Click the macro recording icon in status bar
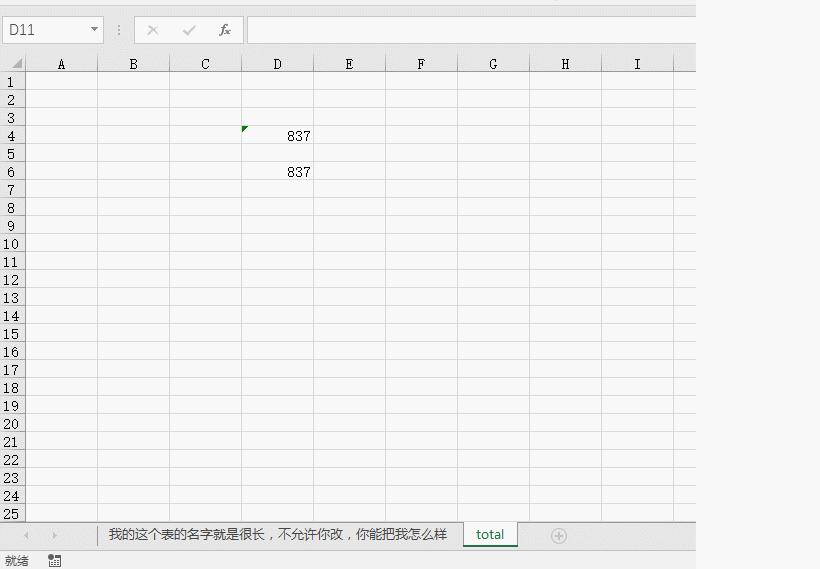This screenshot has width=820, height=569. click(x=54, y=561)
